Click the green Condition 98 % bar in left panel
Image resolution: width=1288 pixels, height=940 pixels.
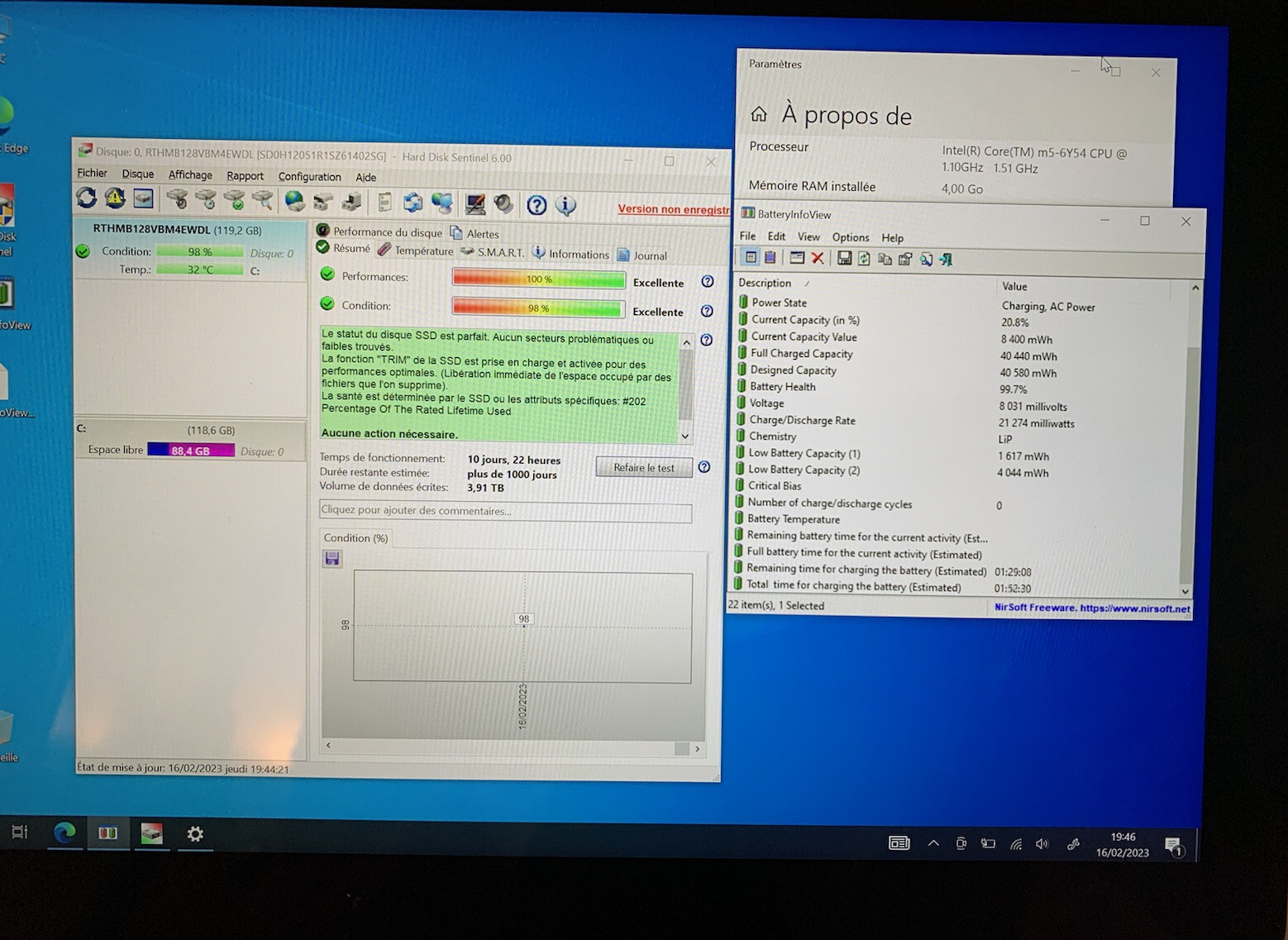200,251
